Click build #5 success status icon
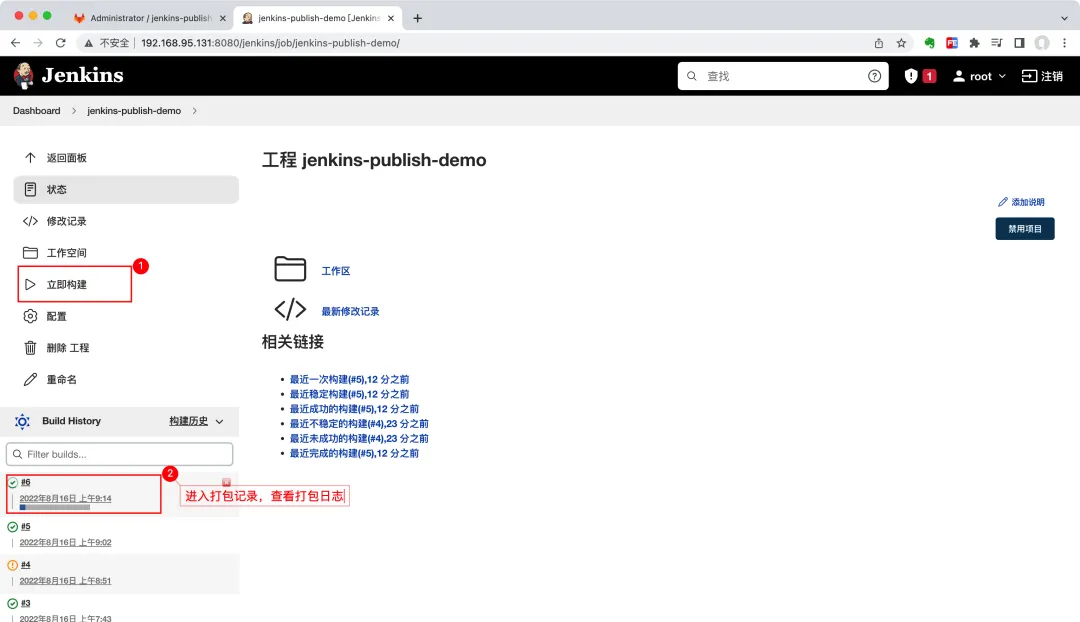 pos(12,527)
